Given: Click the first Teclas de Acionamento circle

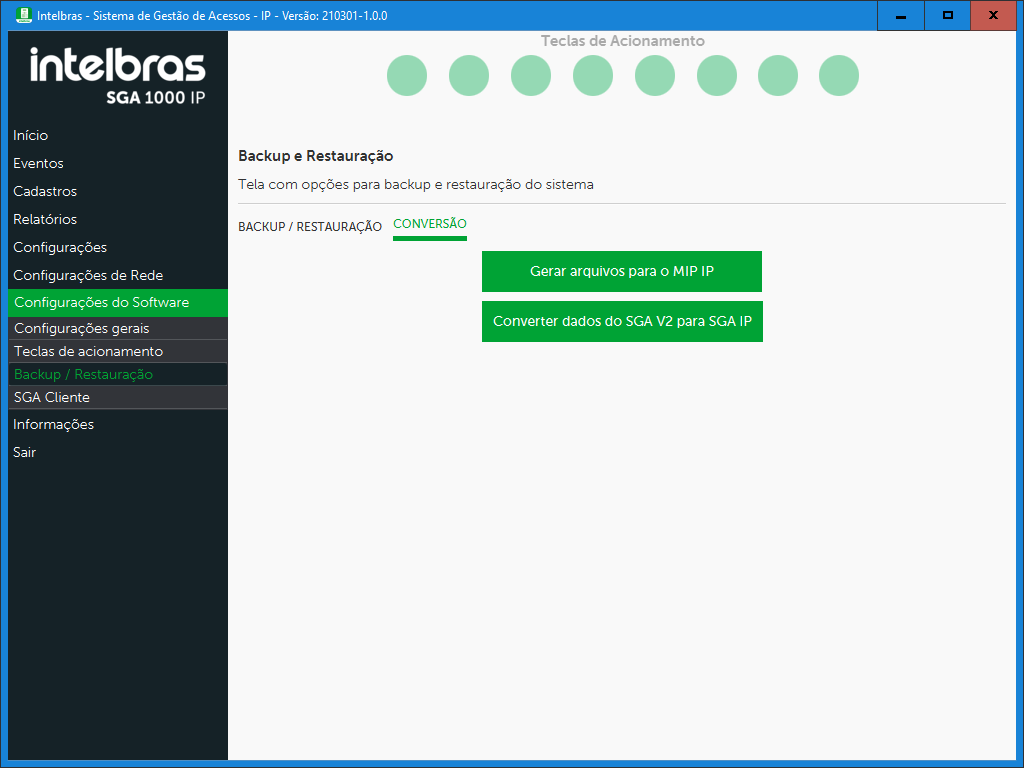Looking at the screenshot, I should (x=407, y=76).
